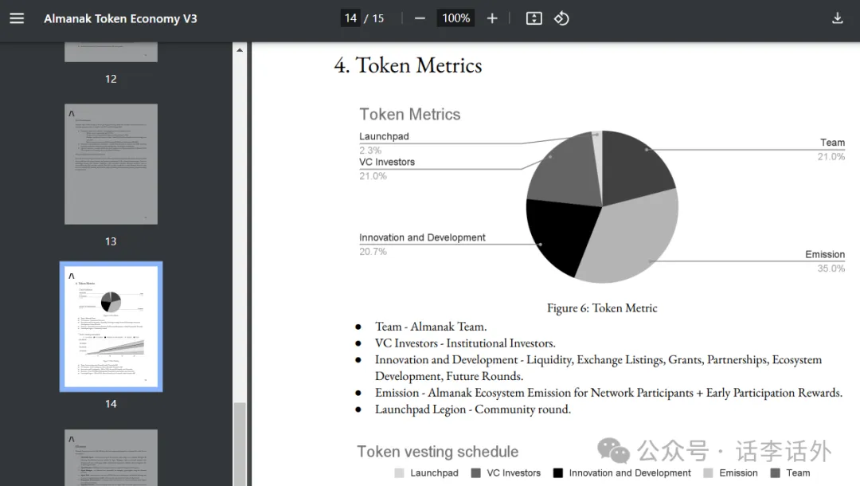Zoom in with the plus button
The width and height of the screenshot is (860, 486).
click(492, 18)
